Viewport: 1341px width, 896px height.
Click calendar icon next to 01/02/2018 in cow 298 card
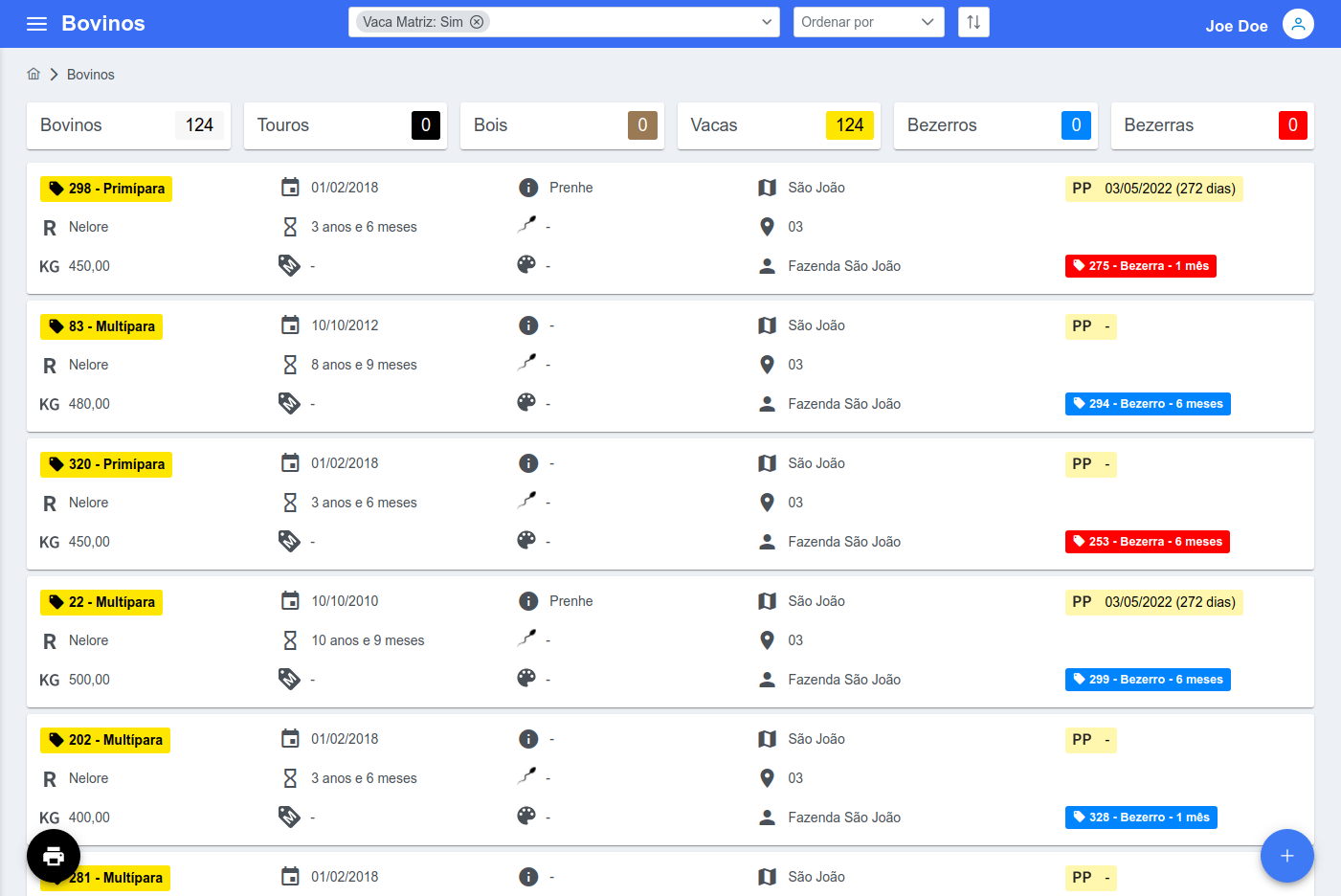(x=290, y=188)
